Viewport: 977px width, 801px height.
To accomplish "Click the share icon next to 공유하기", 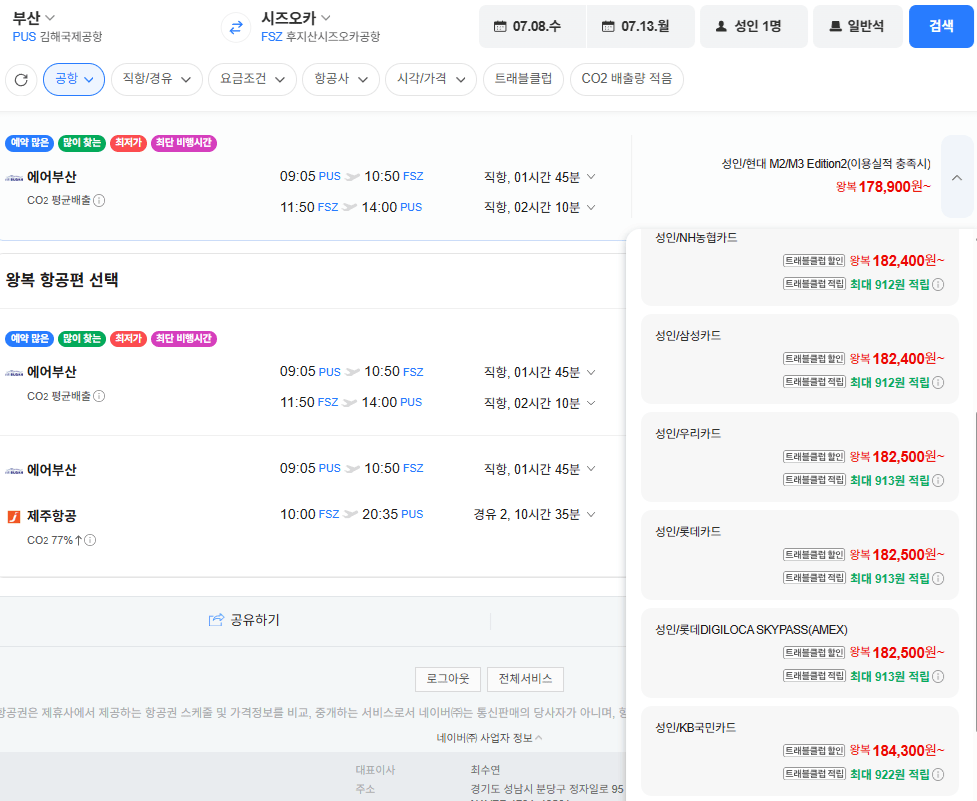I will 216,620.
